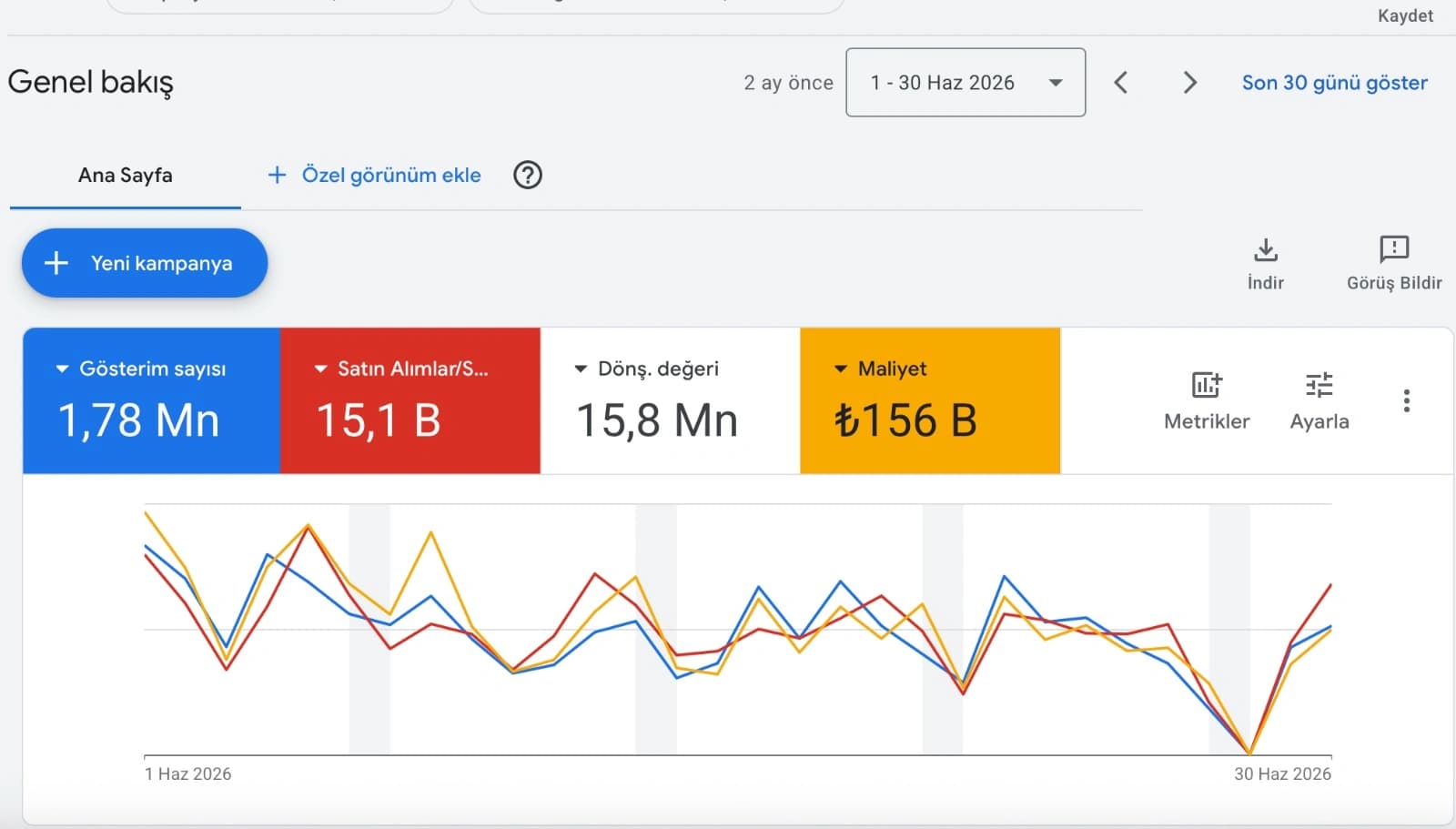Click the İndir download icon

[1266, 249]
